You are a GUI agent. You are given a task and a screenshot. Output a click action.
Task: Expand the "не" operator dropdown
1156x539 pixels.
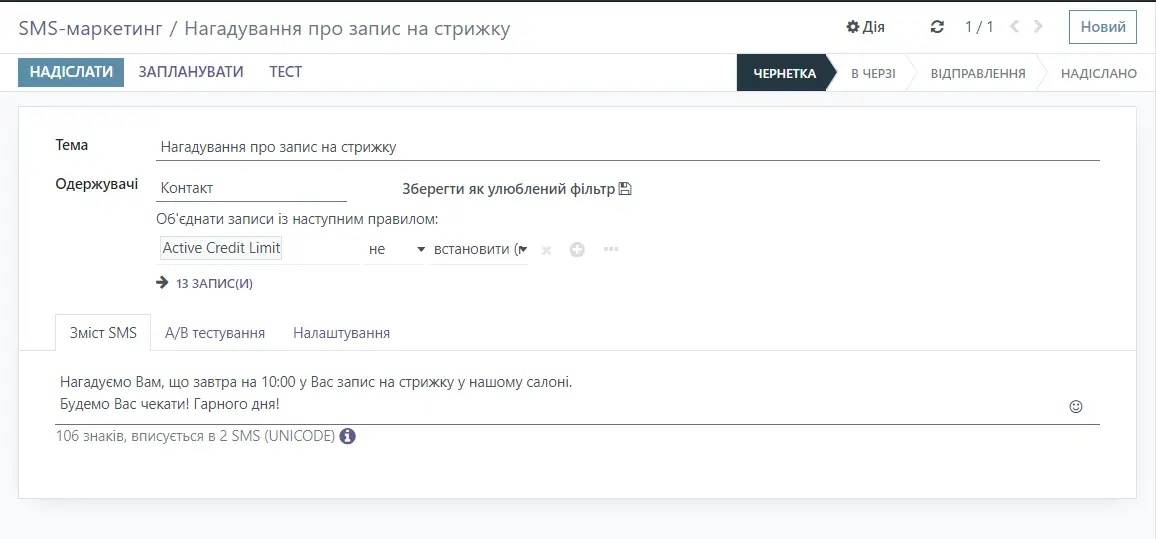click(396, 249)
